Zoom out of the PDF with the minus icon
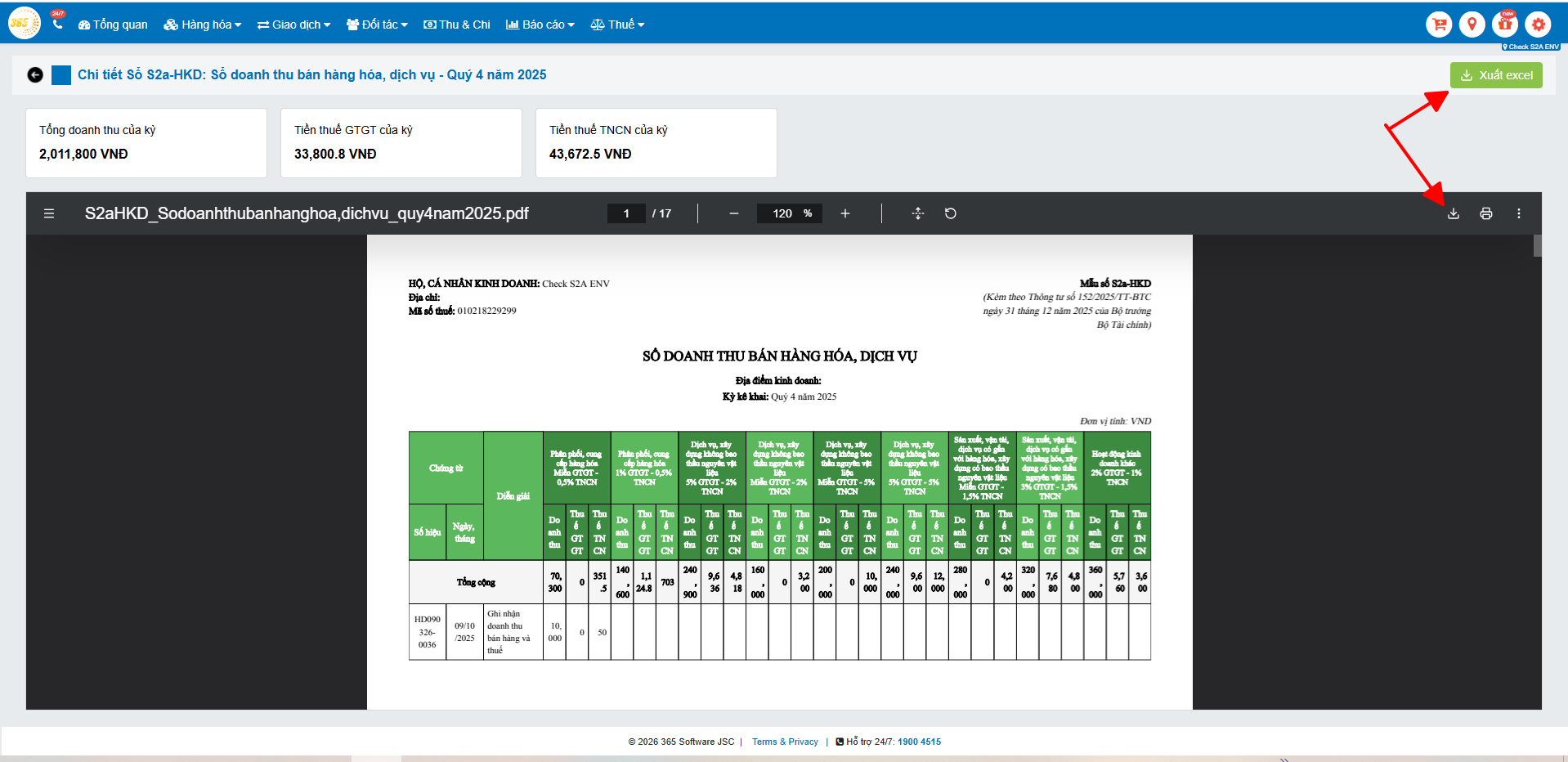1568x762 pixels. coord(733,213)
